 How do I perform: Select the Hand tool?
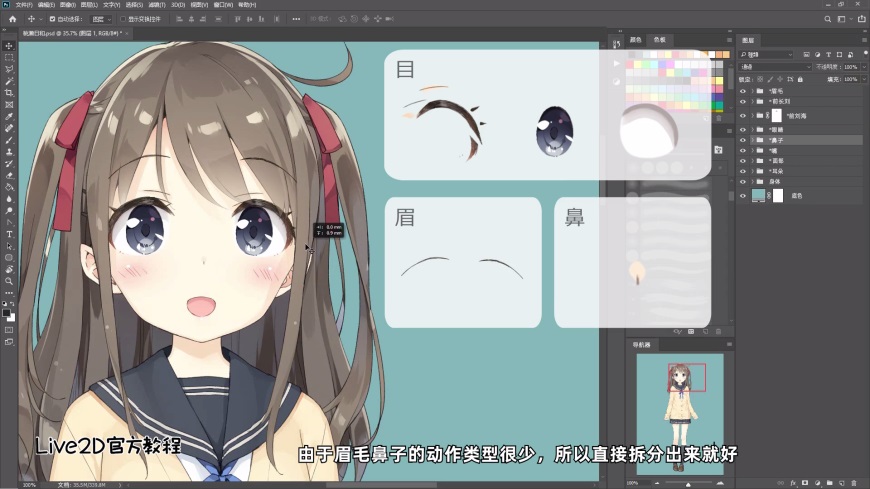9,269
